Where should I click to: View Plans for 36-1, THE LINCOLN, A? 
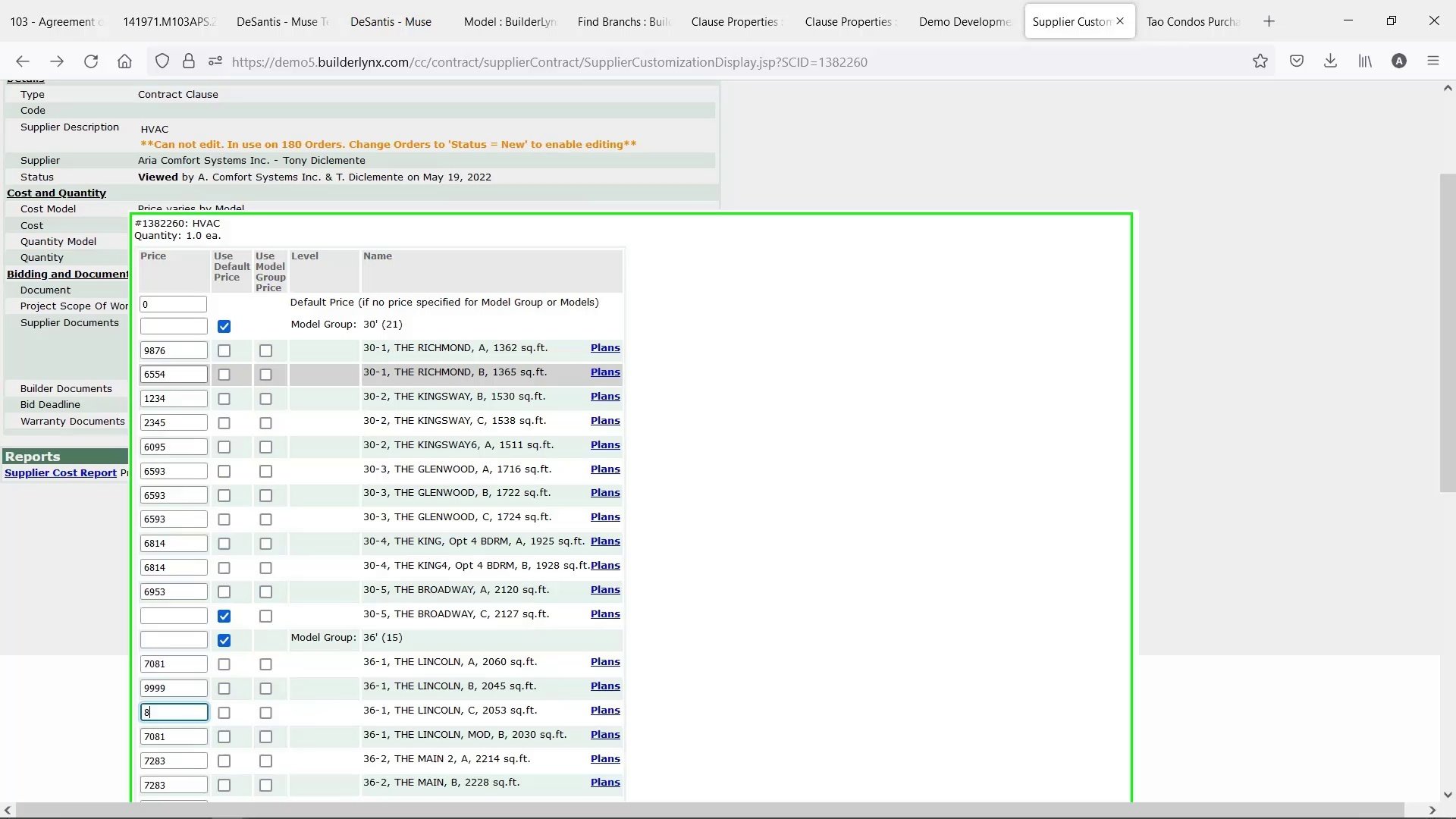tap(605, 661)
